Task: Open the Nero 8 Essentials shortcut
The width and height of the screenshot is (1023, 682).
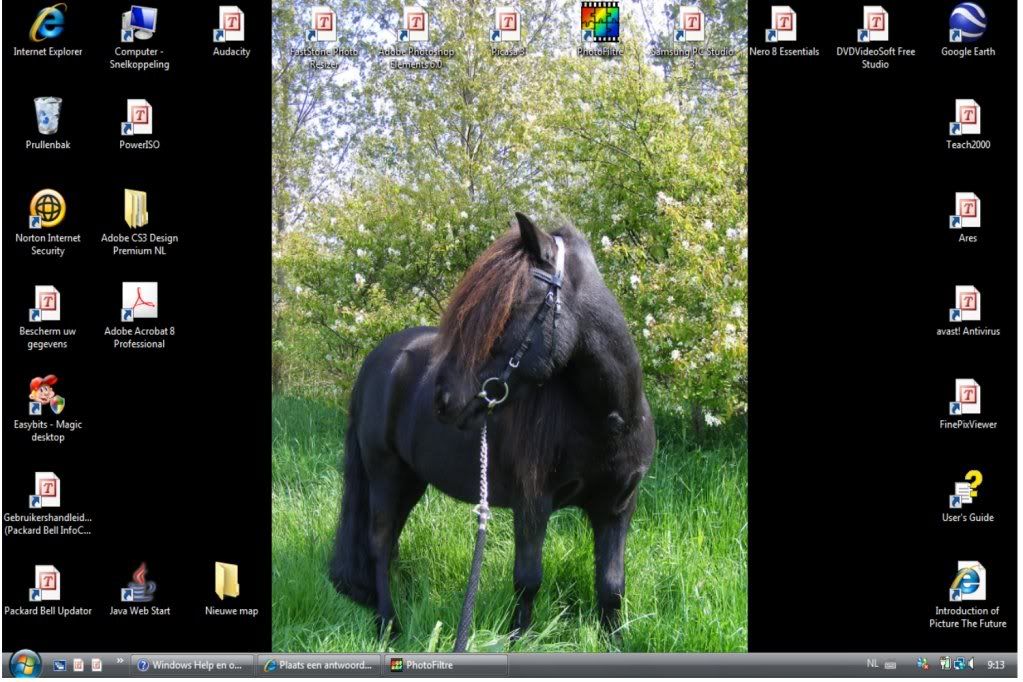Action: point(783,25)
